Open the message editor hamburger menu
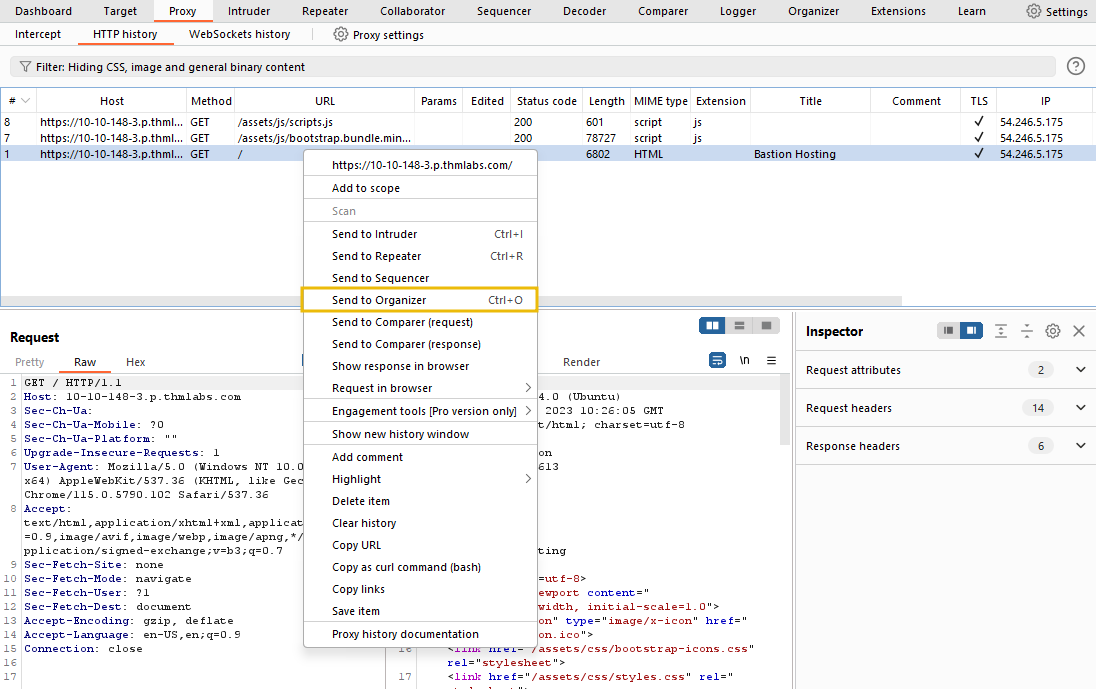 click(771, 360)
